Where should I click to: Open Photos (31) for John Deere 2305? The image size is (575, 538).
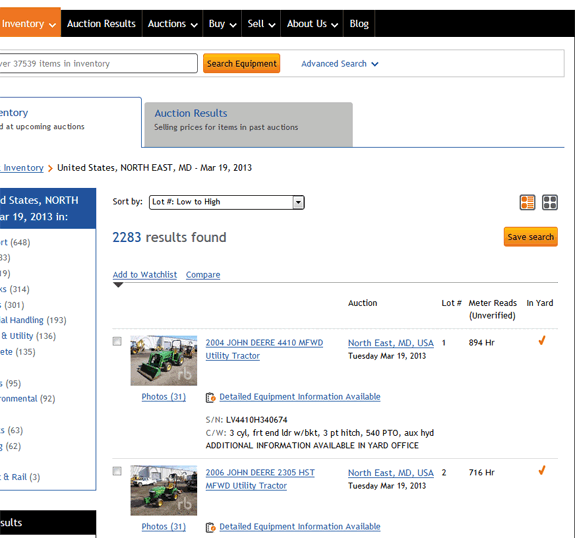click(x=164, y=527)
